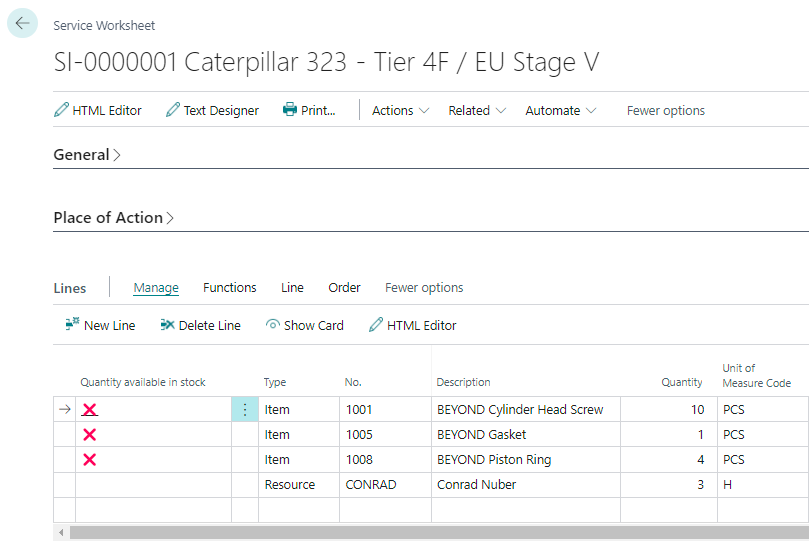The image size is (809, 557).
Task: Click the red X stock icon for item 1005
Action: click(90, 435)
